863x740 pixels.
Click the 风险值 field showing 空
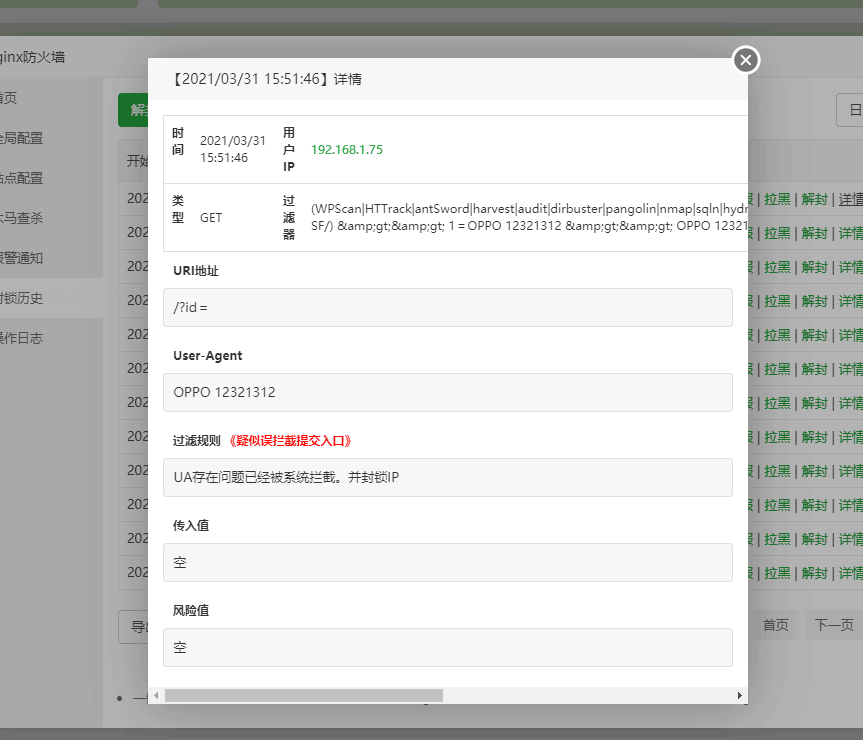[x=447, y=648]
